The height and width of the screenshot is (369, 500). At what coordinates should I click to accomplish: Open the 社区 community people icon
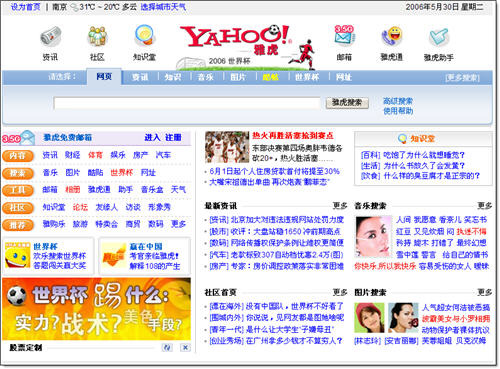click(x=97, y=36)
